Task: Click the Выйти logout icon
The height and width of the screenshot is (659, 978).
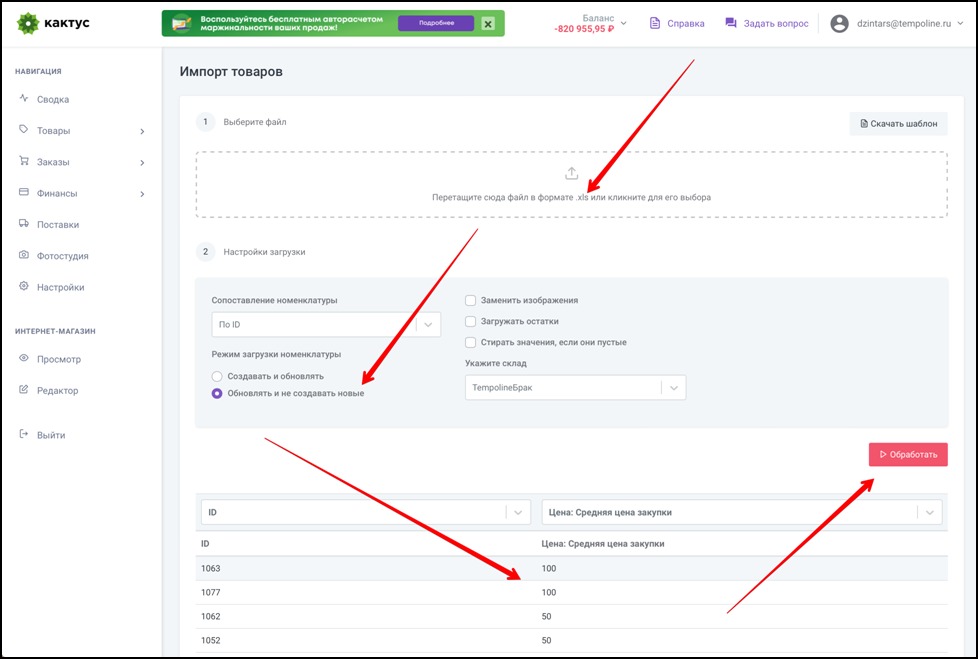Action: 24,435
